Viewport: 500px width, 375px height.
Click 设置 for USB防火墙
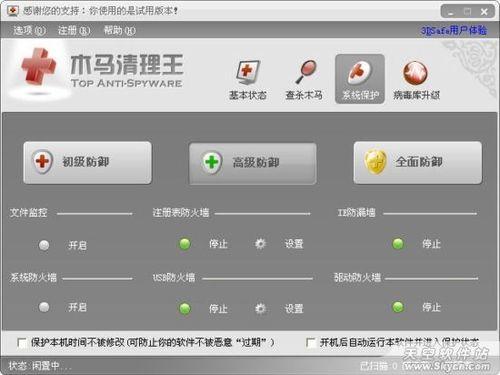[x=294, y=309]
